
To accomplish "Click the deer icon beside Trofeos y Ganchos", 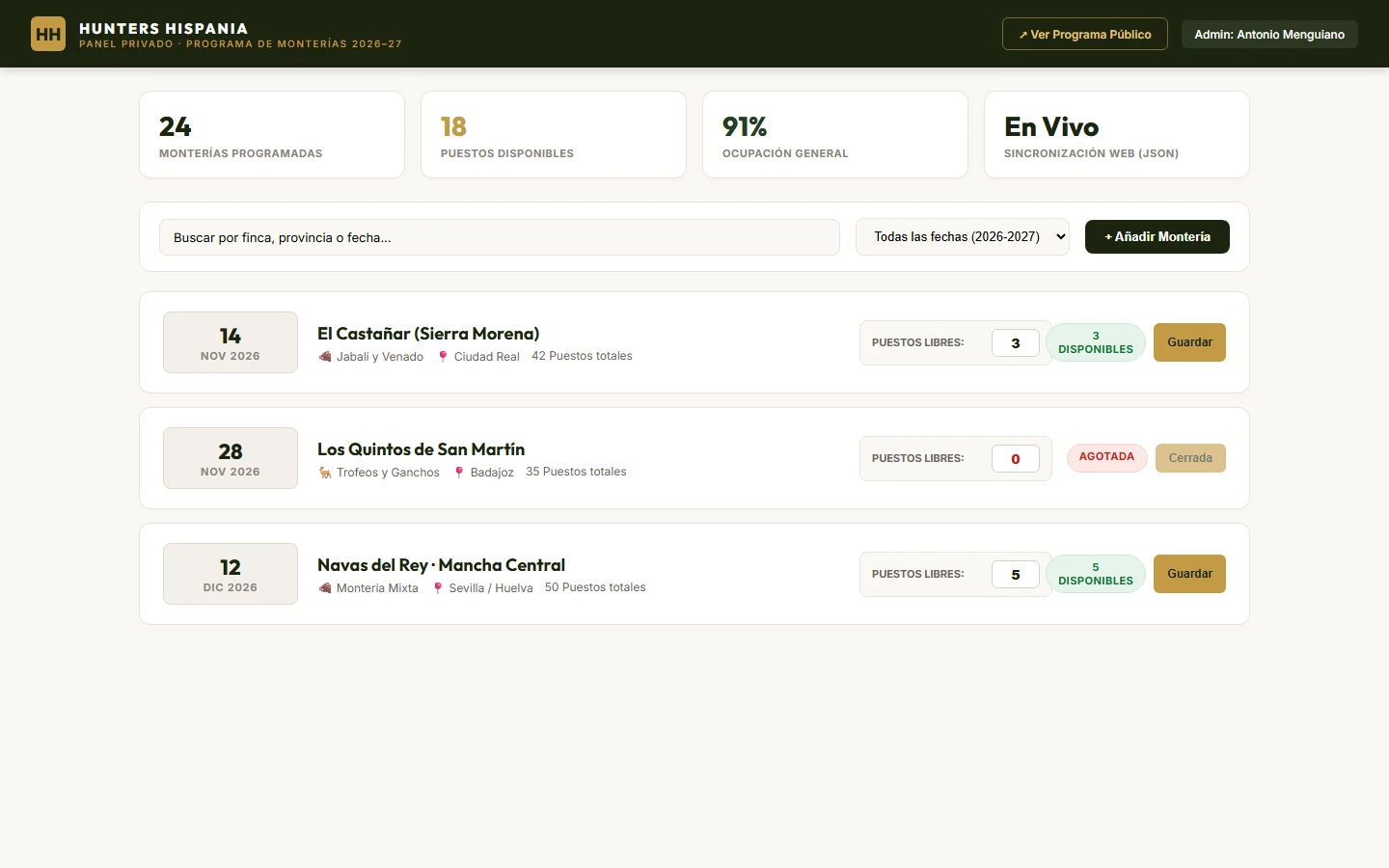I will pos(325,473).
